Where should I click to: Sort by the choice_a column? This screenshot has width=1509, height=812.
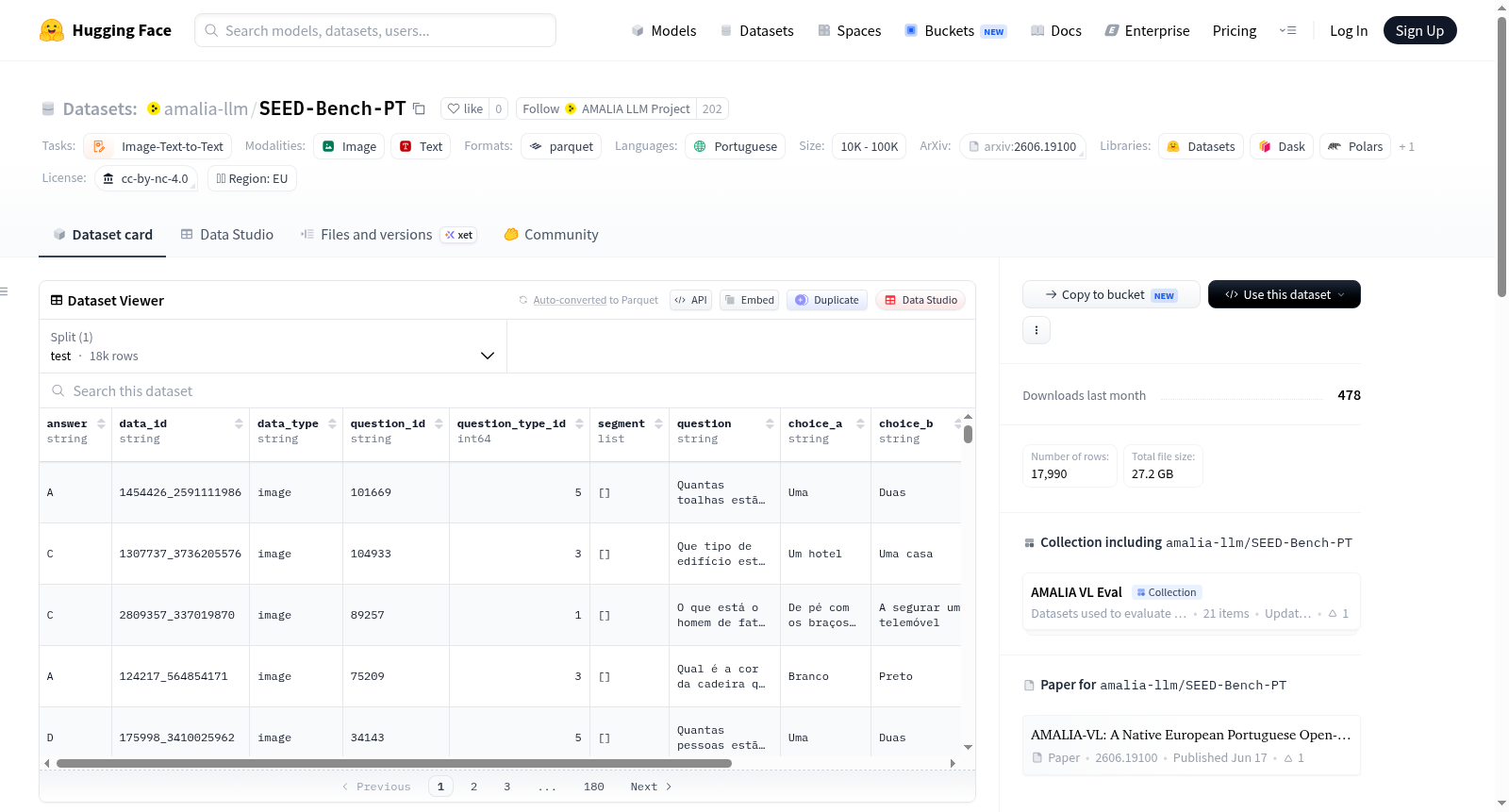(x=860, y=423)
